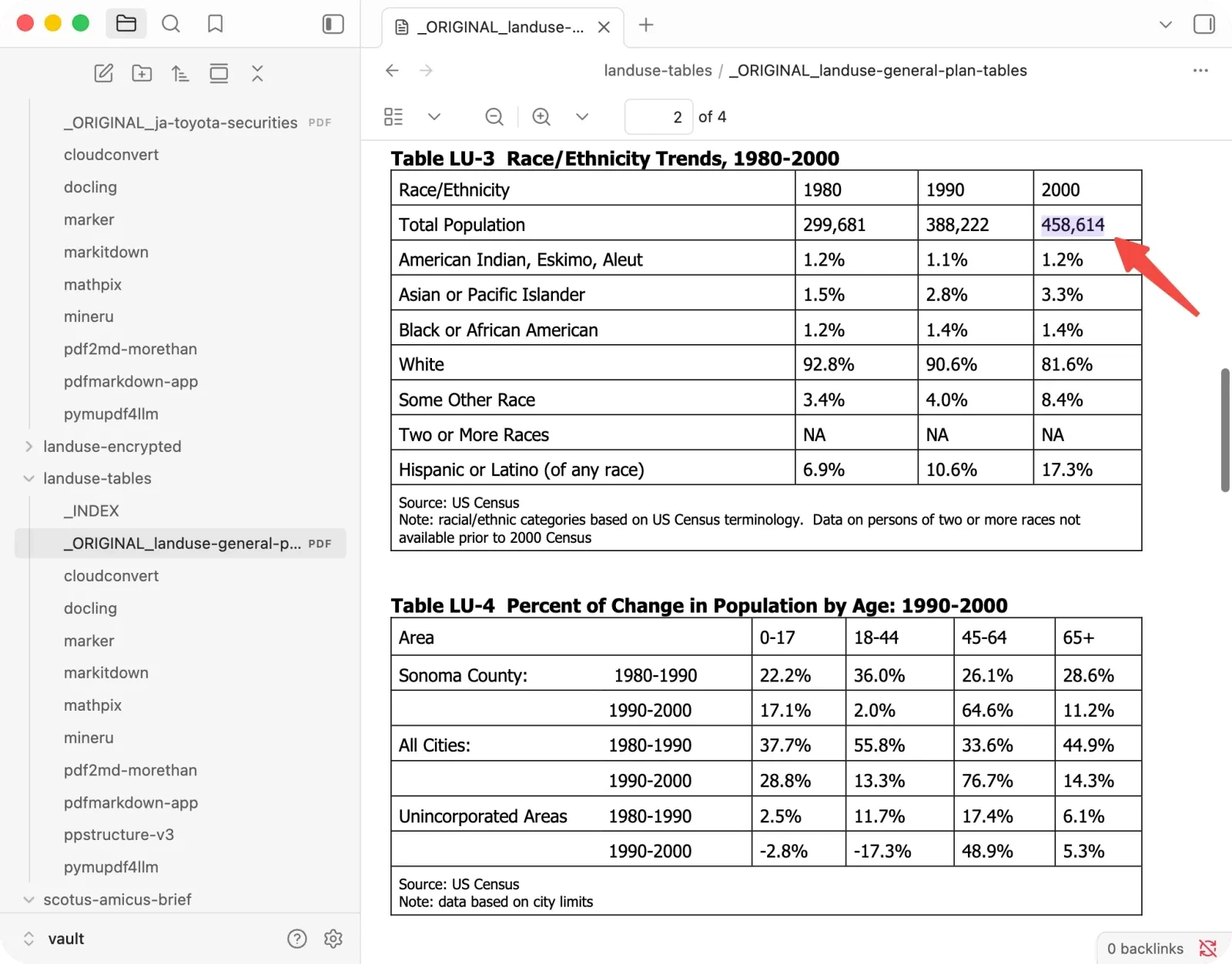Toggle left sidebar collapse icon

pyautogui.click(x=333, y=24)
